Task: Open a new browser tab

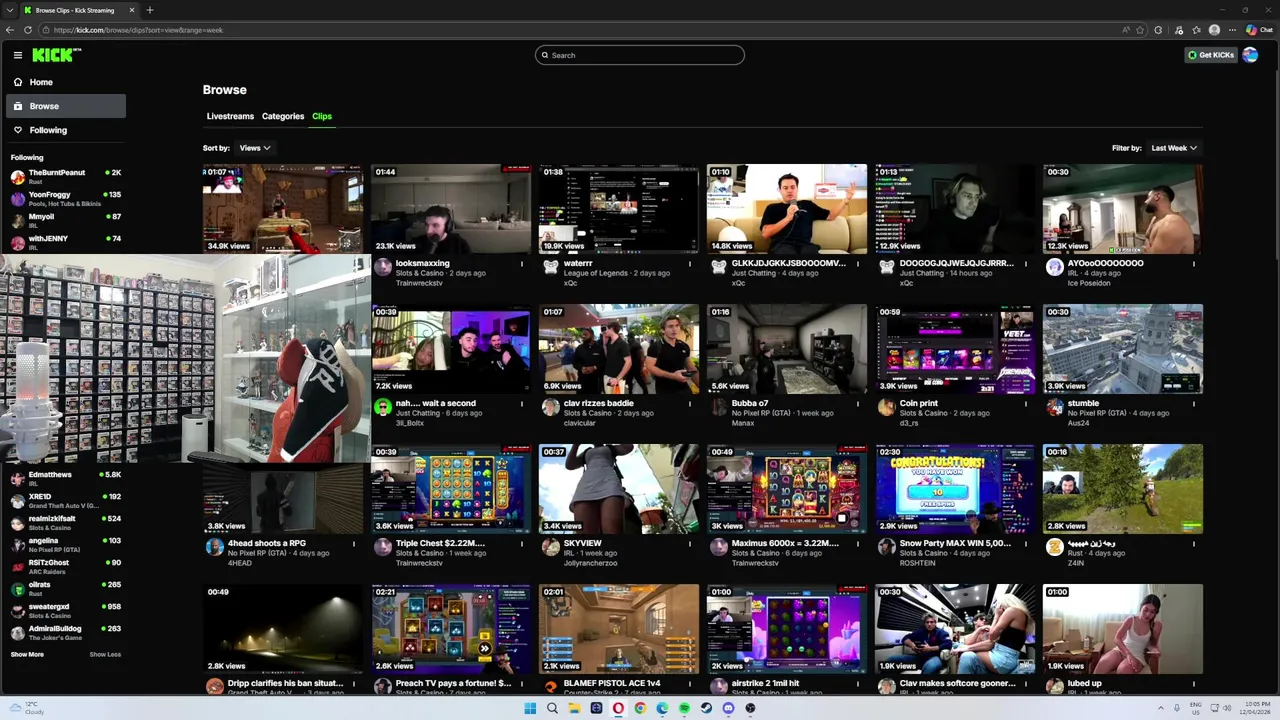Action: click(149, 10)
